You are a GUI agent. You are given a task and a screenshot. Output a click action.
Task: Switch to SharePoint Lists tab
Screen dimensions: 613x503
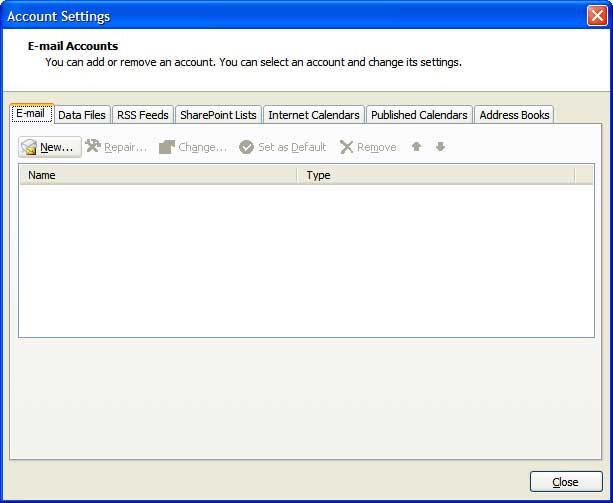coord(218,115)
